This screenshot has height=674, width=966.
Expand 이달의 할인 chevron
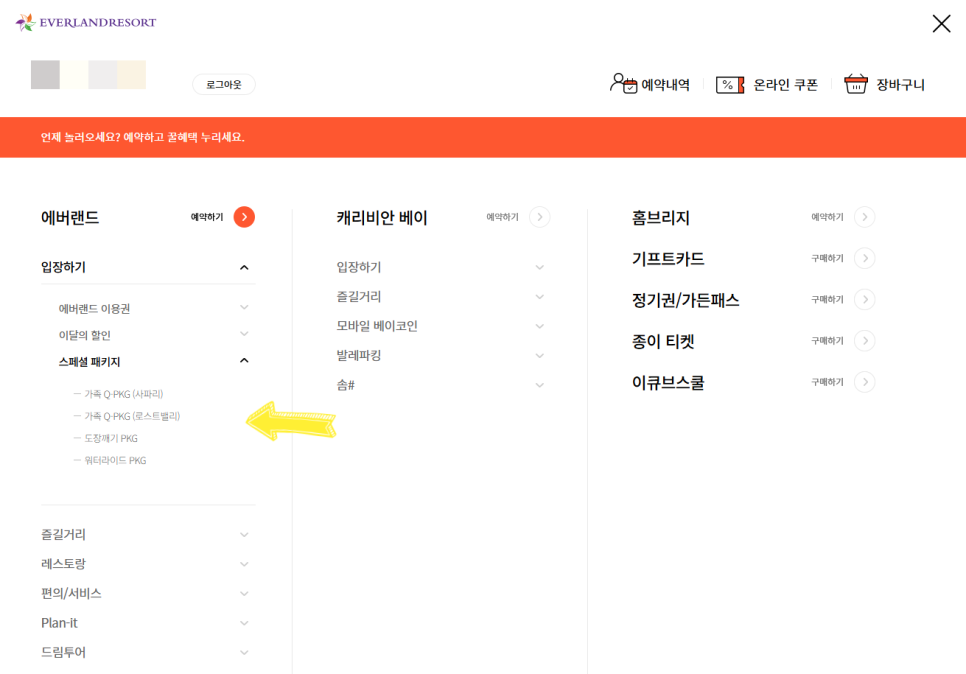244,334
